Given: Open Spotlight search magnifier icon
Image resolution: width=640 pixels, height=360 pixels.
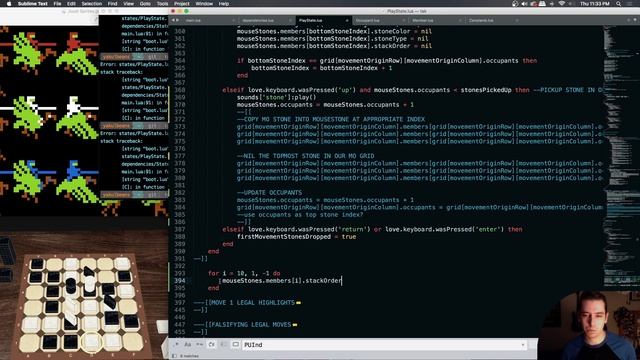Looking at the screenshot, I should point(619,4).
